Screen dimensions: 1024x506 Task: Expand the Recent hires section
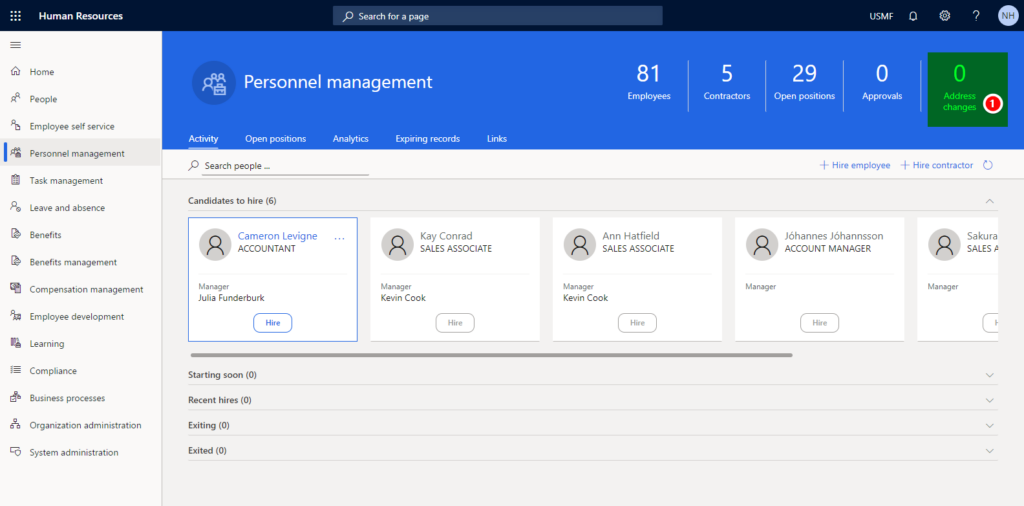(x=990, y=400)
